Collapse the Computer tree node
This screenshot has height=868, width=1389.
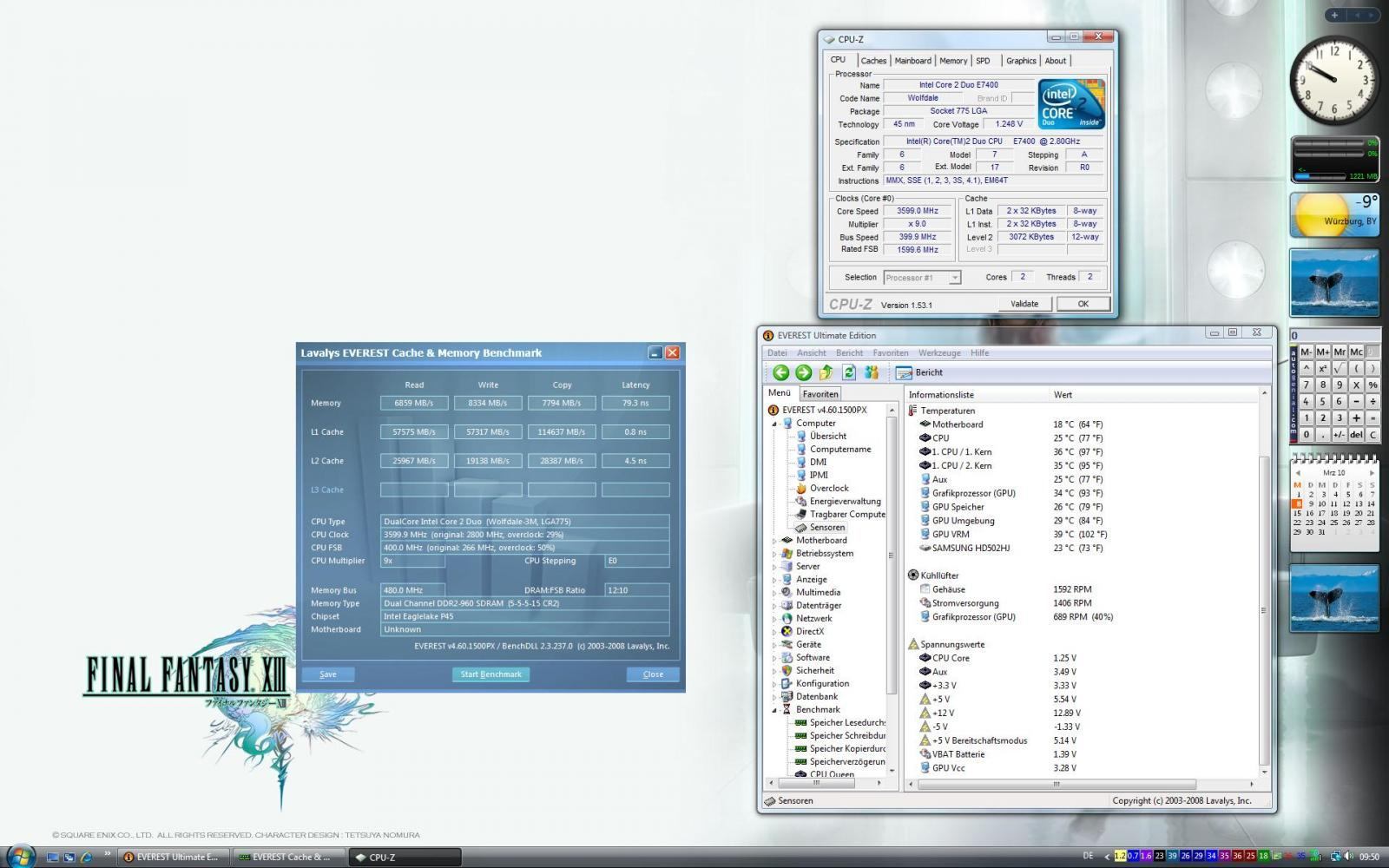pyautogui.click(x=774, y=424)
